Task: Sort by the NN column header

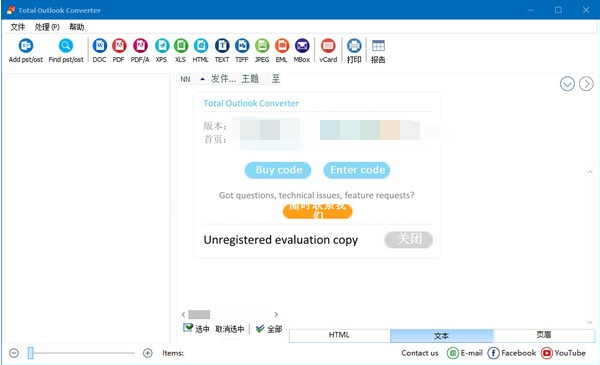Action: click(x=186, y=79)
